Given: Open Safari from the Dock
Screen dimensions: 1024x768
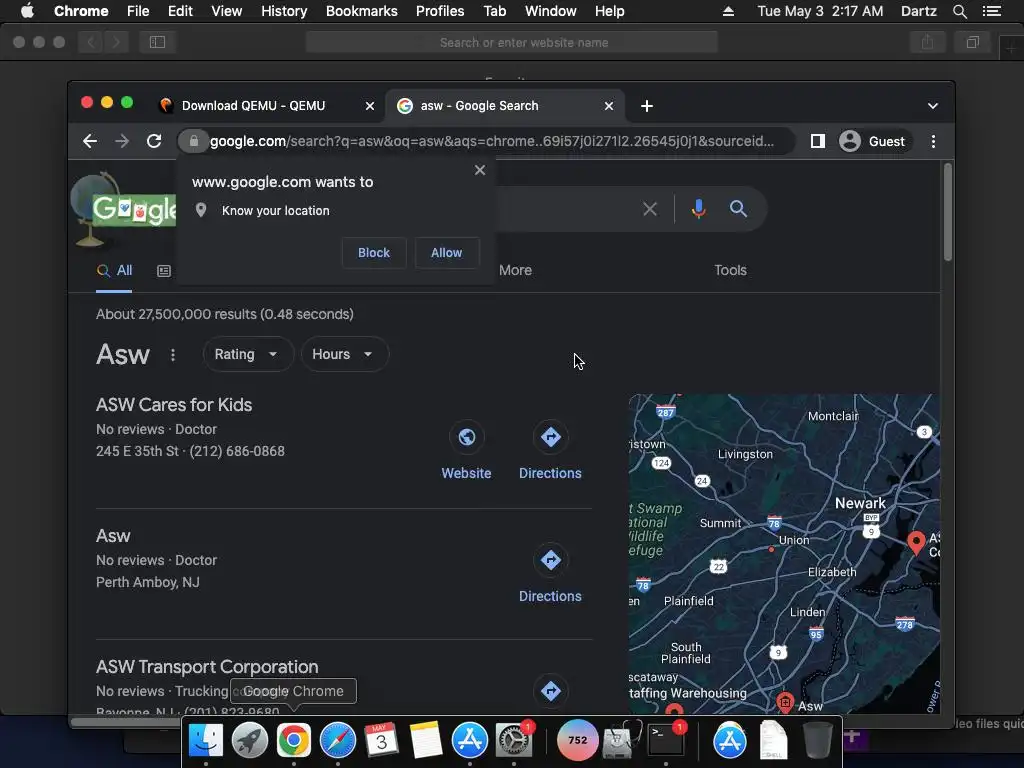Looking at the screenshot, I should [x=338, y=740].
